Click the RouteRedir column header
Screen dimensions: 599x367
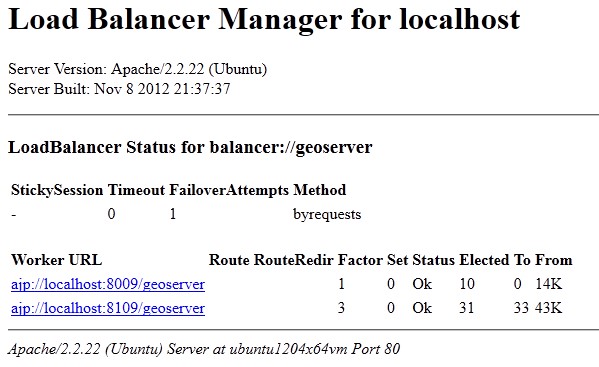tap(294, 260)
